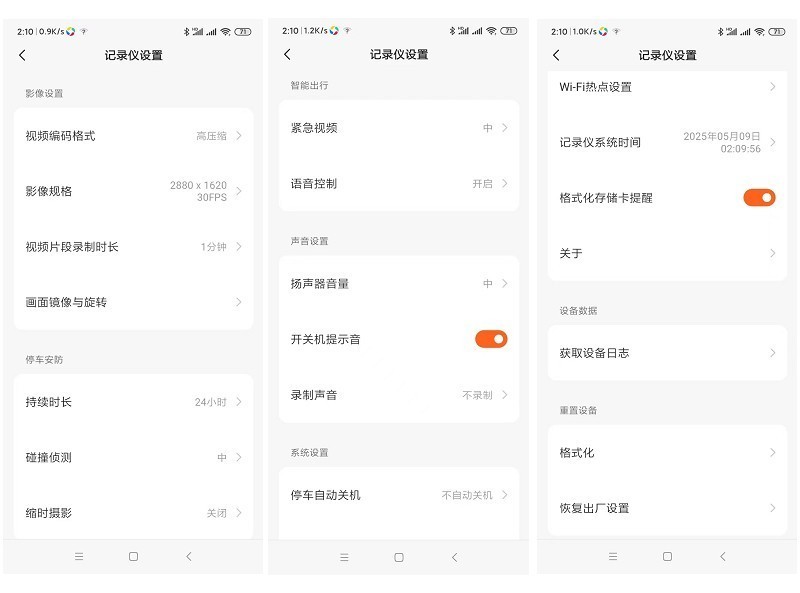This screenshot has height=593, width=800.
Task: Select 恢复出厂设置 to reset the device
Action: (667, 508)
